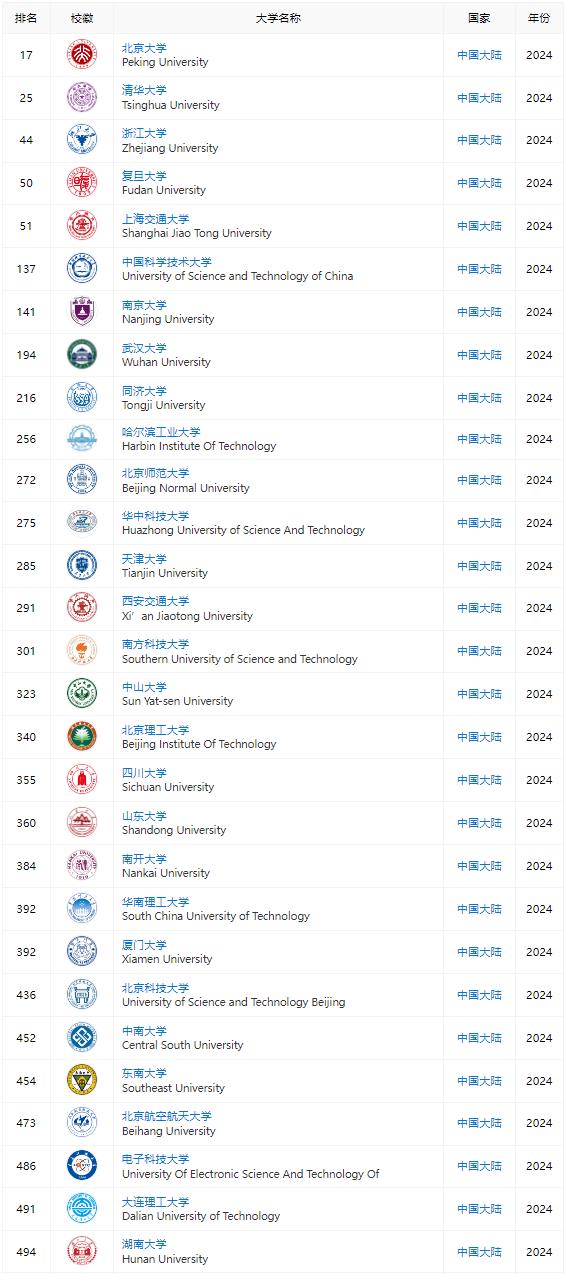The image size is (565, 1274).
Task: Click the Tsinghua University purple emblem
Action: 82,98
